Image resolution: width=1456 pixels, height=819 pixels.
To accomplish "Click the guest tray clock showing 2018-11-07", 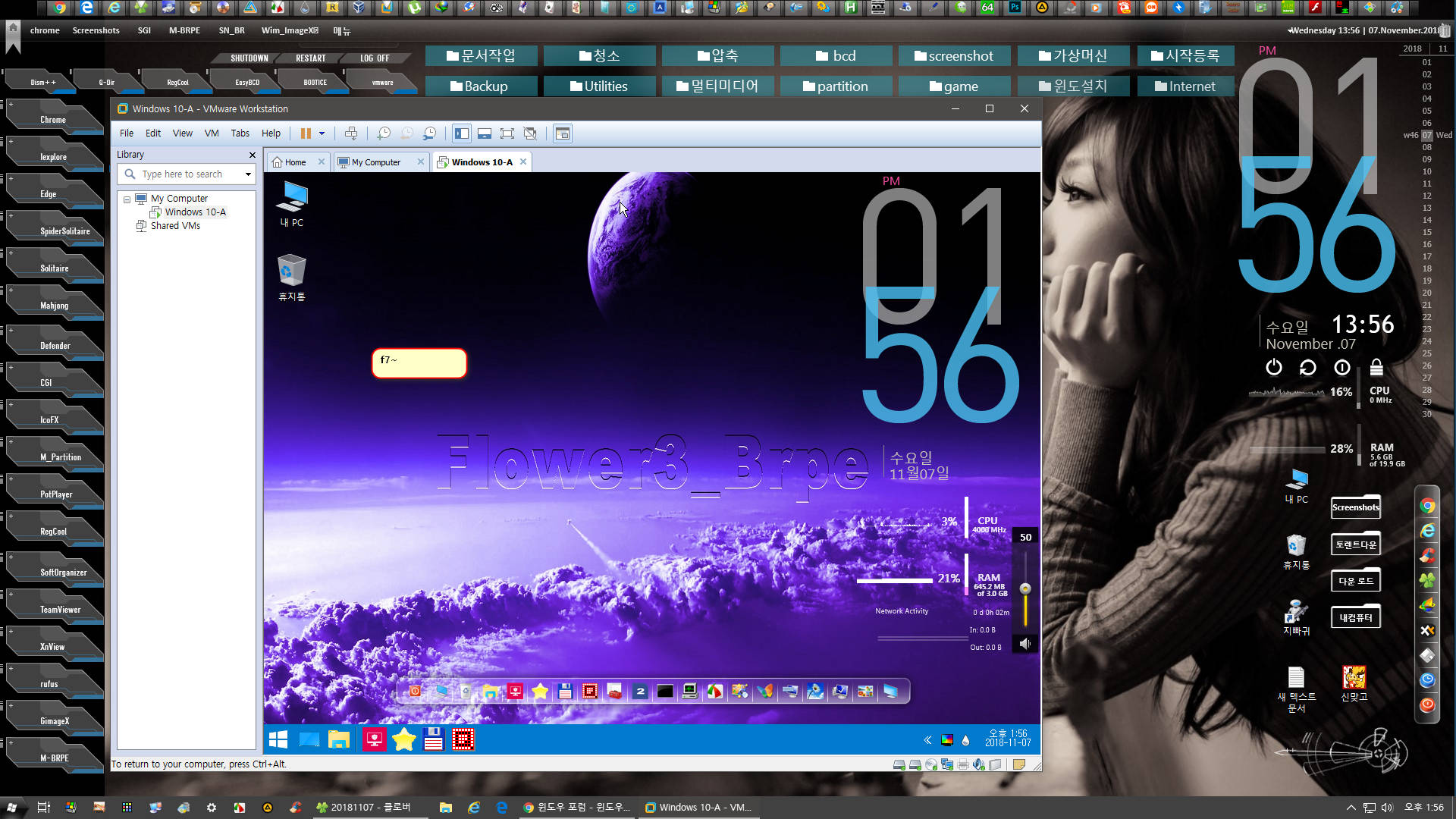I will pyautogui.click(x=1008, y=739).
